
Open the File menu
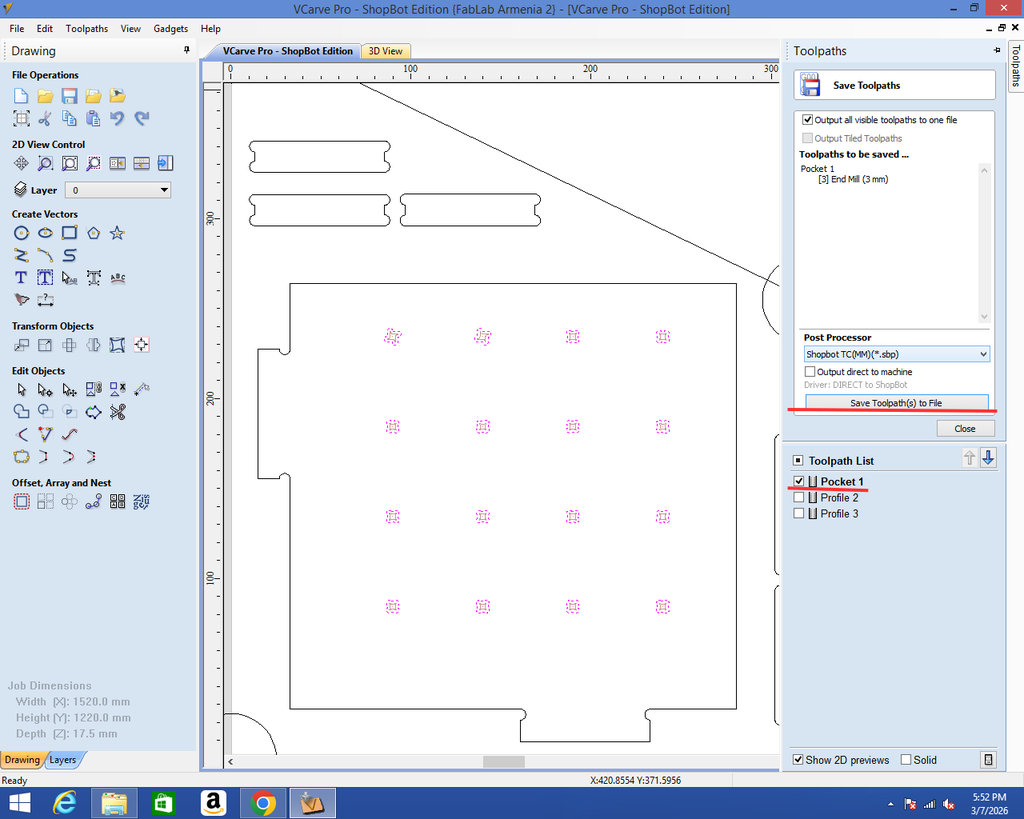pyautogui.click(x=17, y=29)
